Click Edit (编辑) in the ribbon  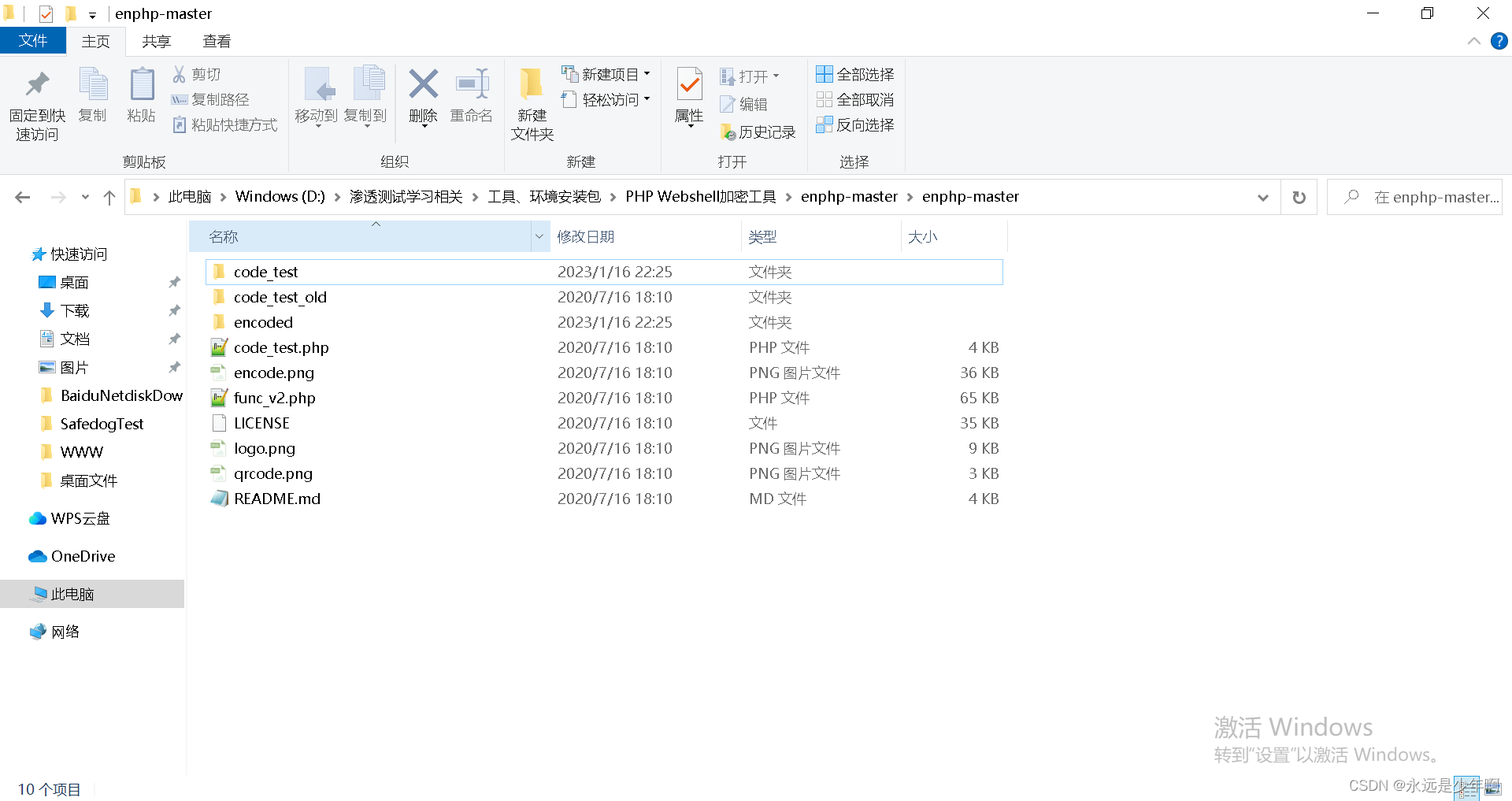click(743, 104)
